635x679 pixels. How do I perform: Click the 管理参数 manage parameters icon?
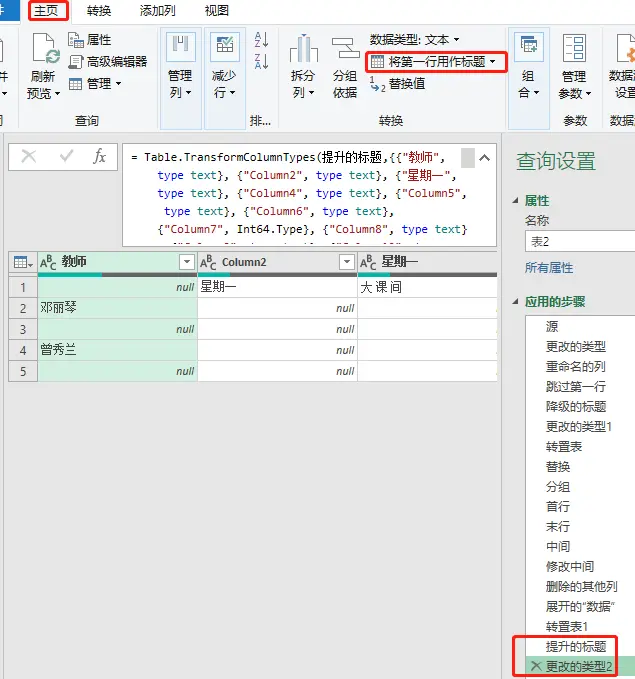click(574, 48)
